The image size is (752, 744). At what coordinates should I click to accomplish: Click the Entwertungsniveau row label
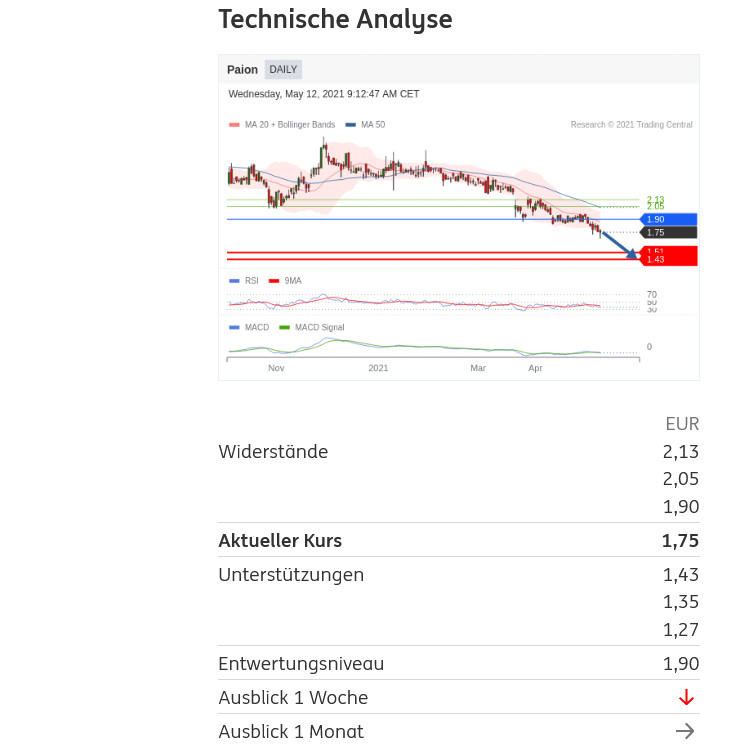point(301,664)
